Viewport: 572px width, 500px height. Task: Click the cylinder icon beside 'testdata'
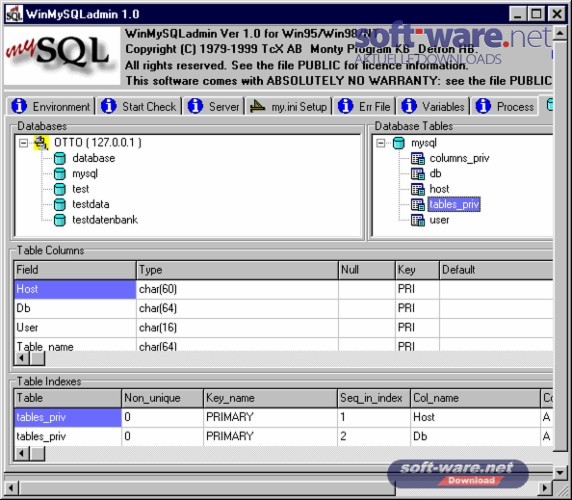pos(60,204)
